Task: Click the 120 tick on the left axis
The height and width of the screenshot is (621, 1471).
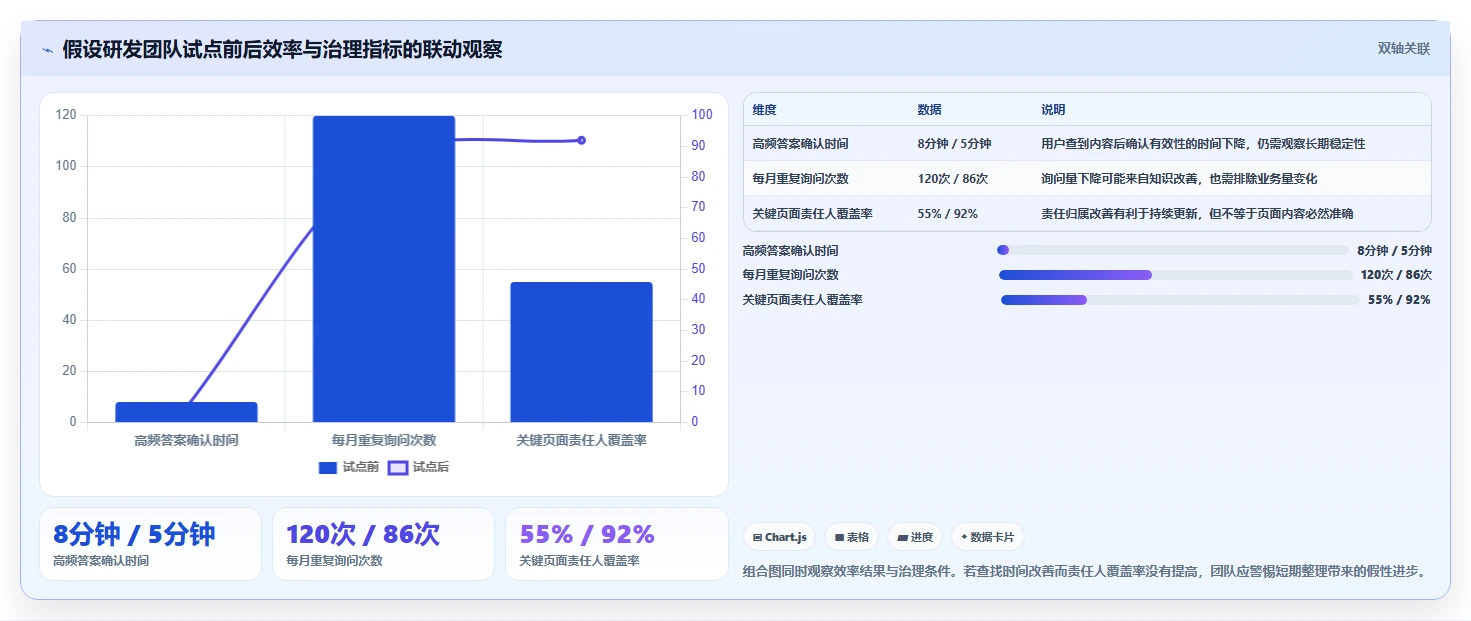Action: [66, 115]
